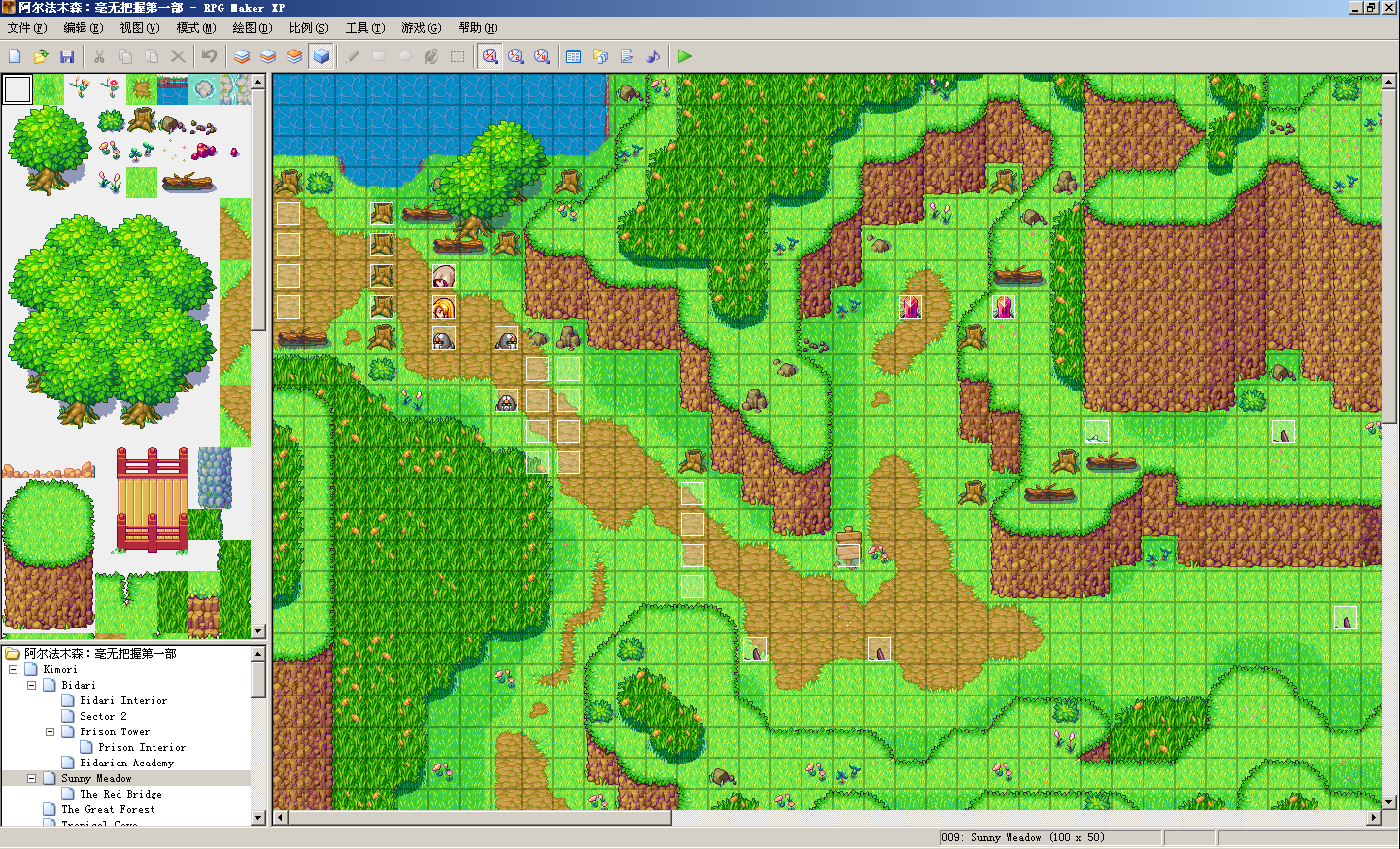Click the open project folder icon
Image resolution: width=1400 pixels, height=849 pixels.
coord(41,56)
